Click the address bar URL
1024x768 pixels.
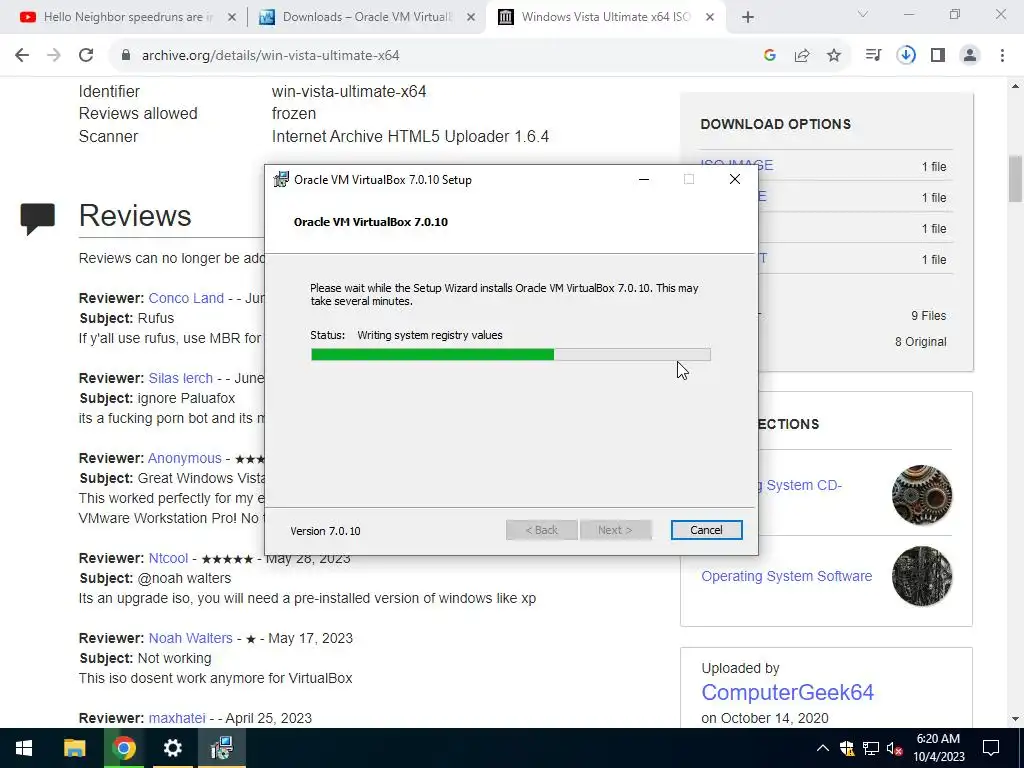(x=270, y=56)
